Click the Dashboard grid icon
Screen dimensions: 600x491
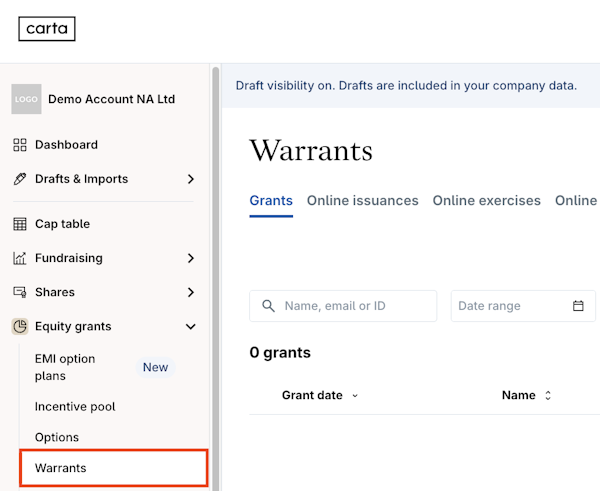pos(20,145)
